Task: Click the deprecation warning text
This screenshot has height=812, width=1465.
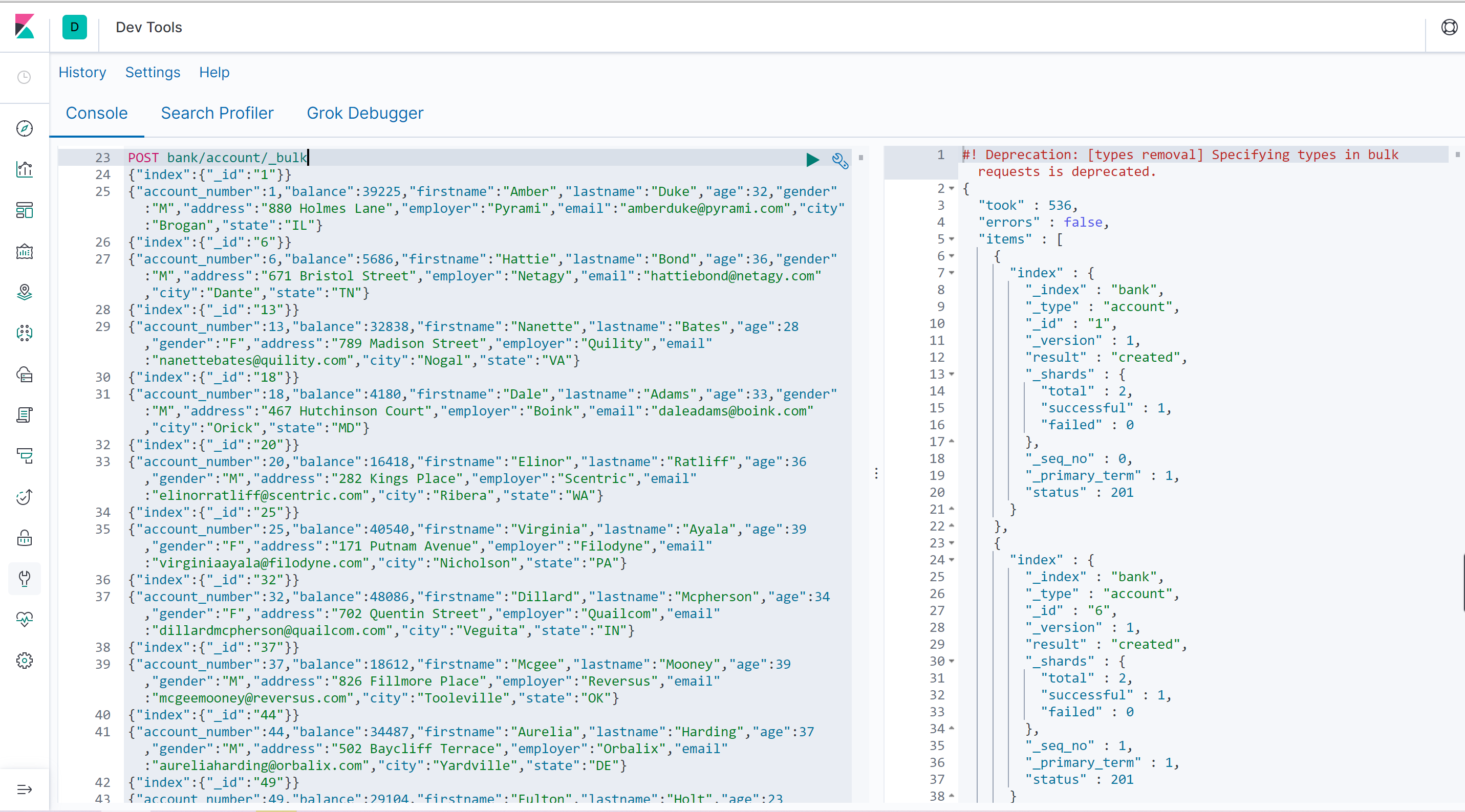Action: click(1180, 163)
